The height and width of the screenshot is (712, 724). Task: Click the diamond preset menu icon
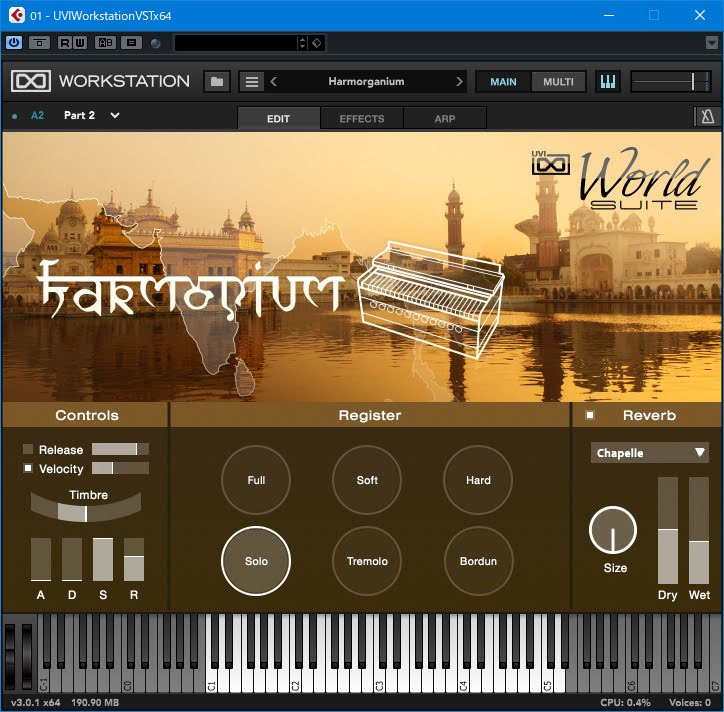coord(317,43)
